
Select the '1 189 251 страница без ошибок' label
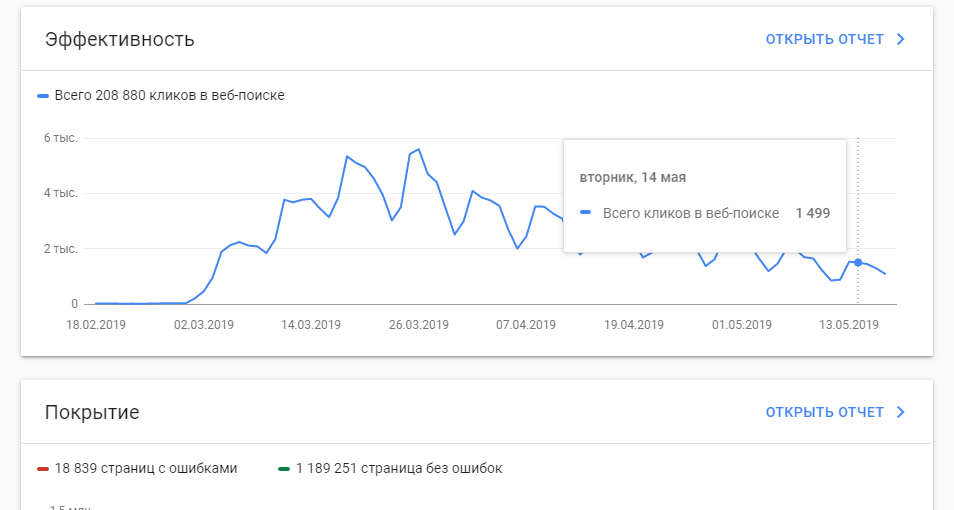coord(399,468)
